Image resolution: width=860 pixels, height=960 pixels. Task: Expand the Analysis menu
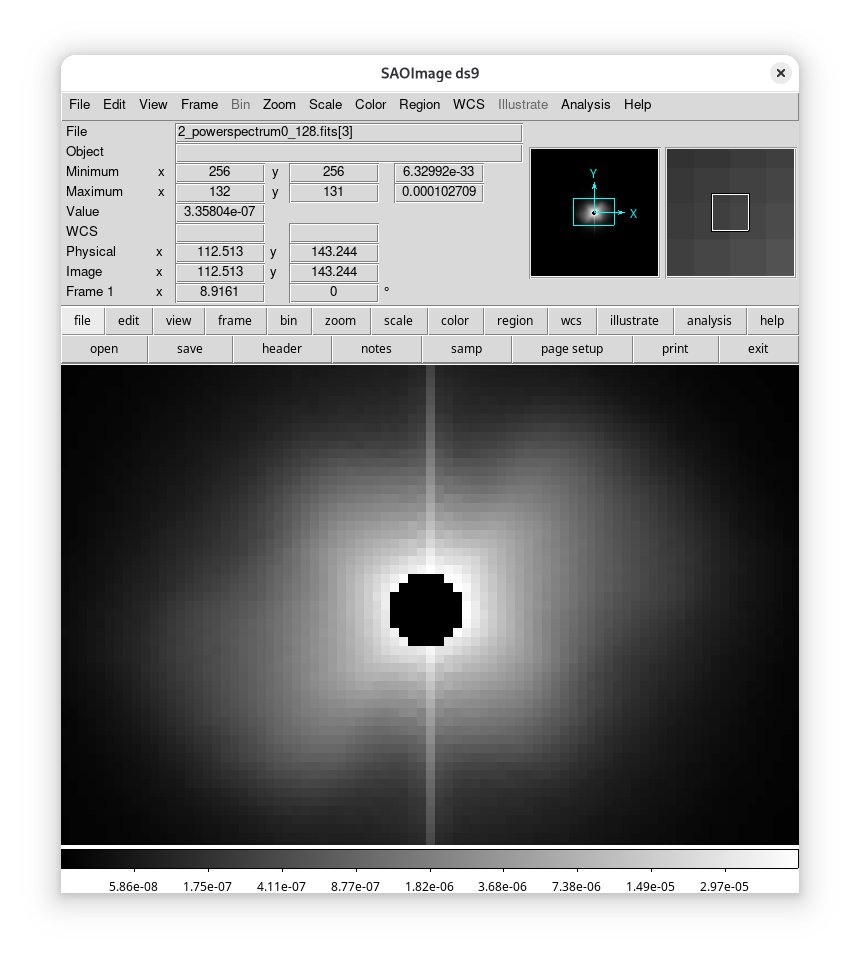pyautogui.click(x=585, y=104)
